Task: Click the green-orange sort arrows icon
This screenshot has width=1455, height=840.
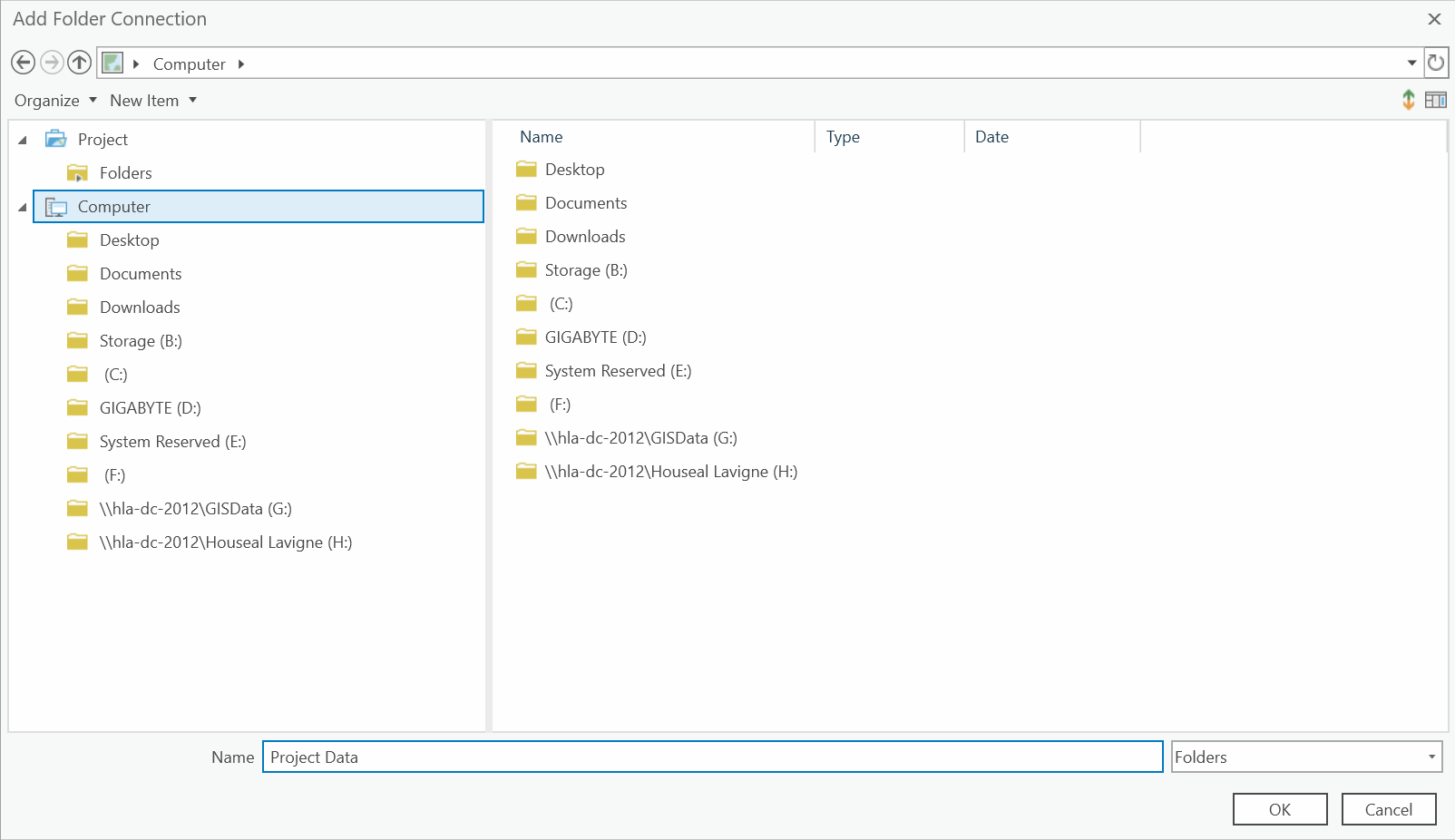Action: 1408,100
